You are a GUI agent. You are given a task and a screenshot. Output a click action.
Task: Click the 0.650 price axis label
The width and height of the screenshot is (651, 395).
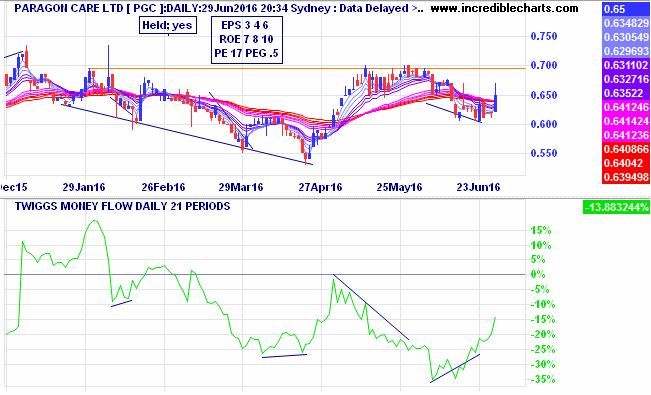tap(544, 95)
